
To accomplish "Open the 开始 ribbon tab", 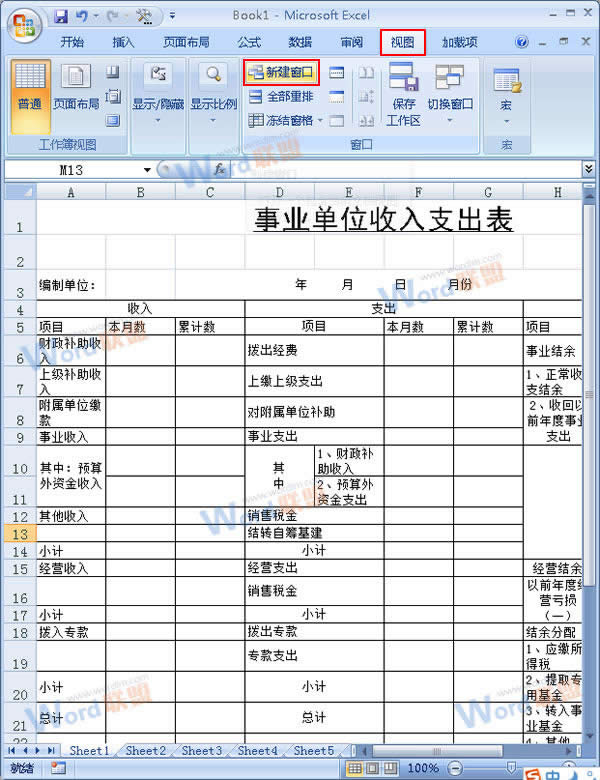I will coord(72,42).
